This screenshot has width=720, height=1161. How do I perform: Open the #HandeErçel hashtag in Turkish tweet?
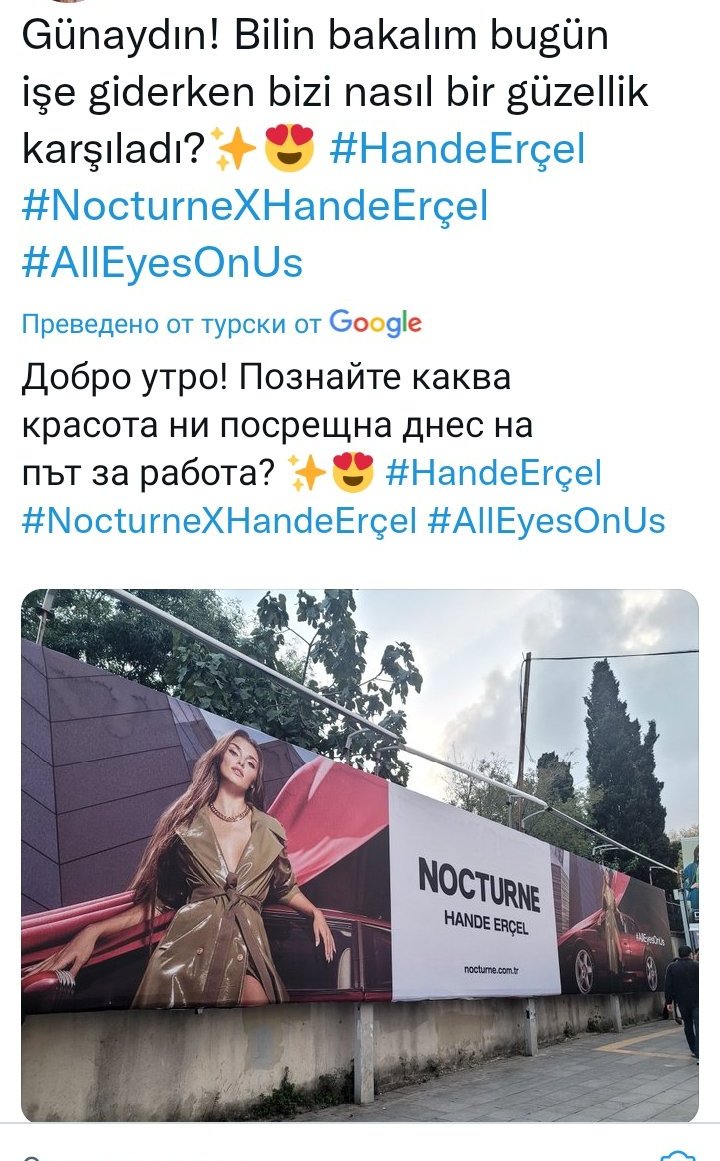click(x=457, y=149)
